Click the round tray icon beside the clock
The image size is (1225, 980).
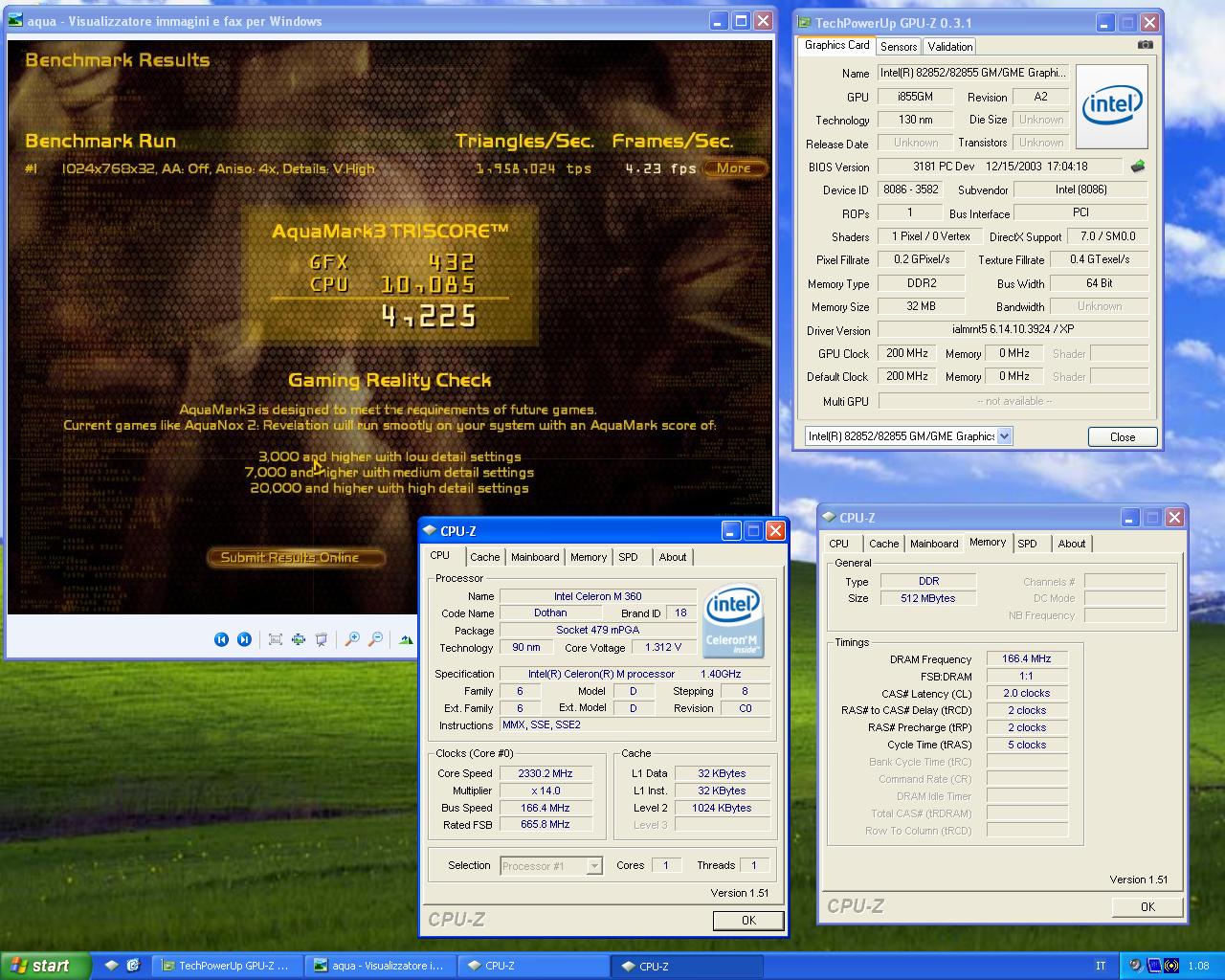(x=1171, y=966)
